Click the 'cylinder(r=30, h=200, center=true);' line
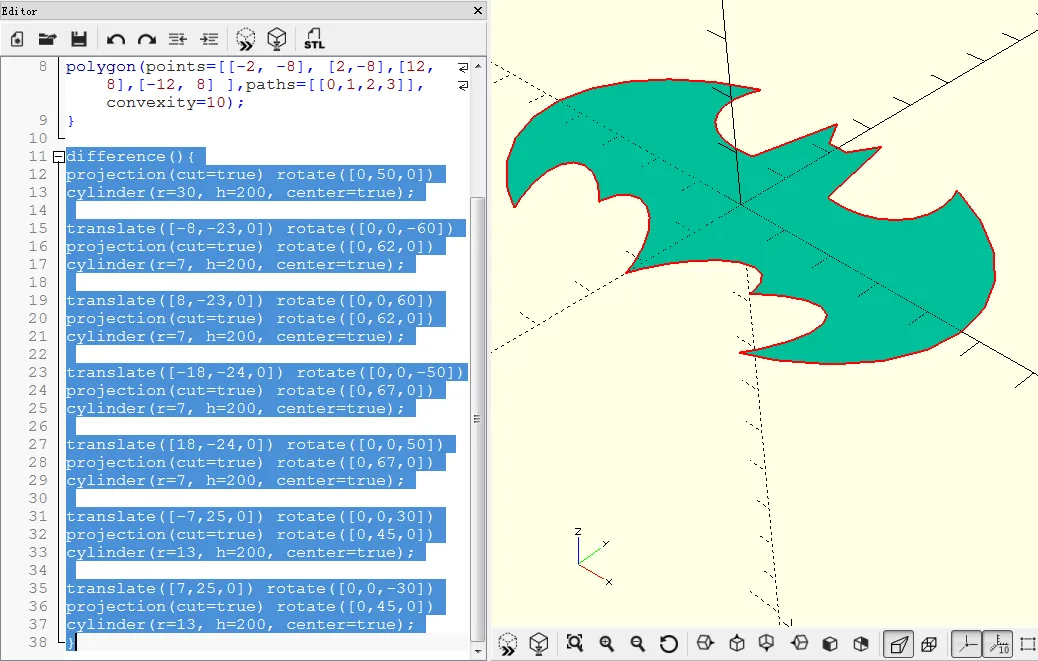Image resolution: width=1038 pixels, height=661 pixels. (x=240, y=193)
